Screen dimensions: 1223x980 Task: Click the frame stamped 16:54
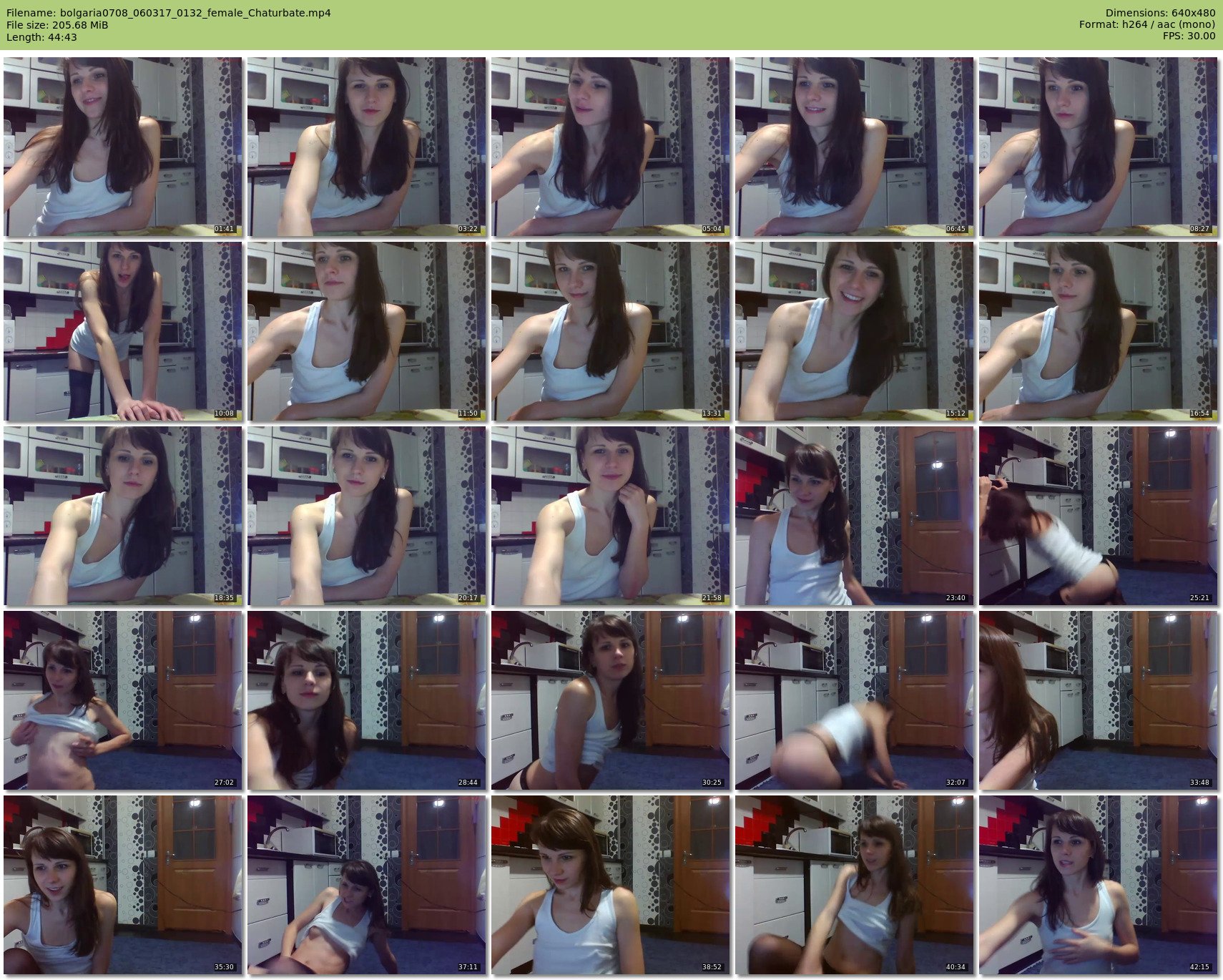1098,331
